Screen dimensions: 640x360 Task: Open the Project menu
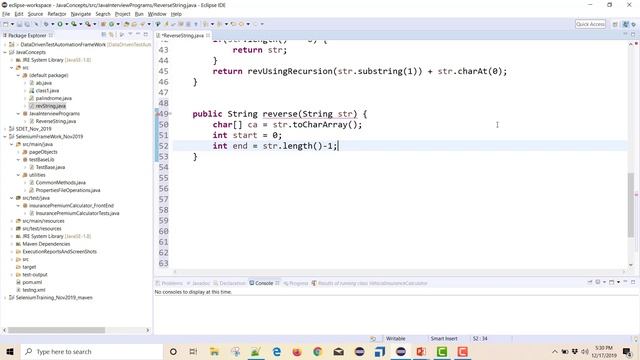point(122,14)
